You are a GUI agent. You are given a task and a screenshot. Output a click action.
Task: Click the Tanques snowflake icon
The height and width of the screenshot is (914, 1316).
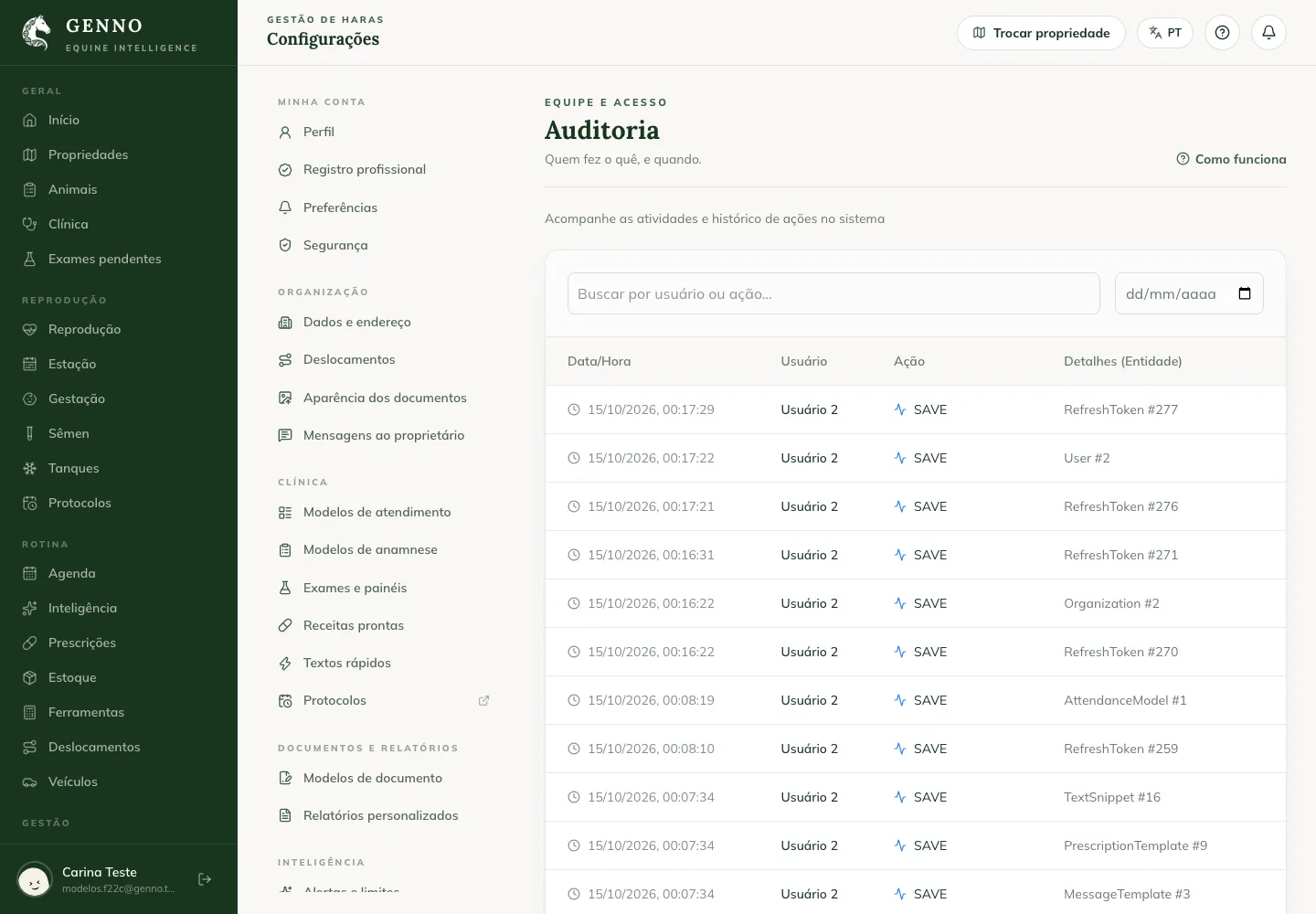(29, 468)
